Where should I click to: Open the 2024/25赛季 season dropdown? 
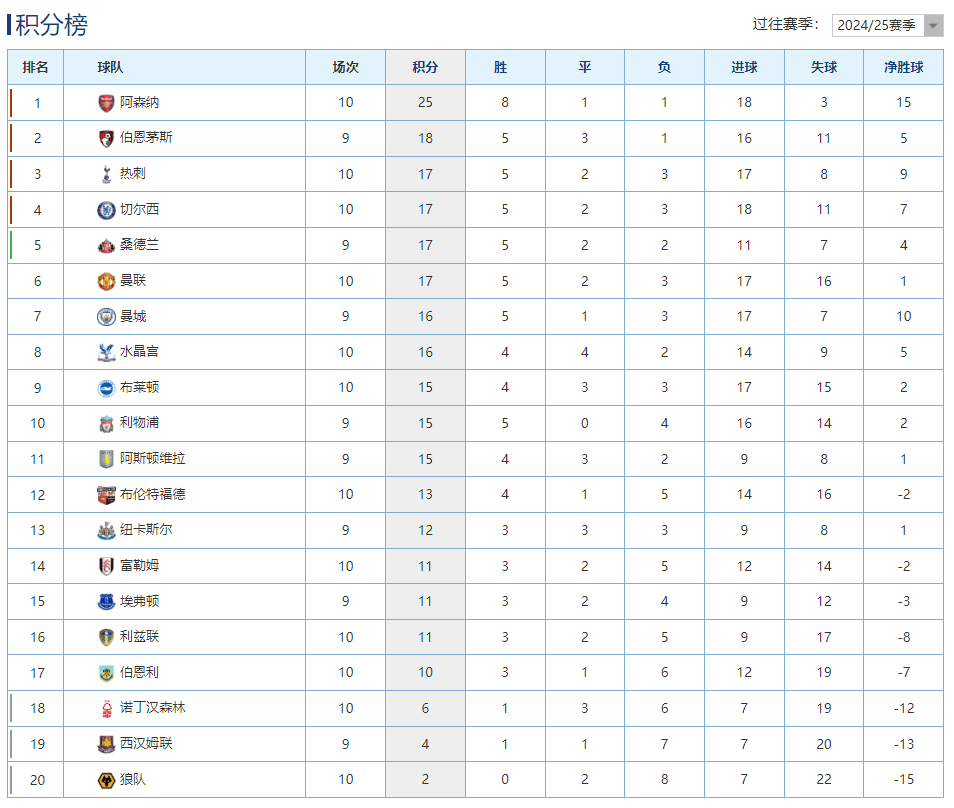click(887, 25)
